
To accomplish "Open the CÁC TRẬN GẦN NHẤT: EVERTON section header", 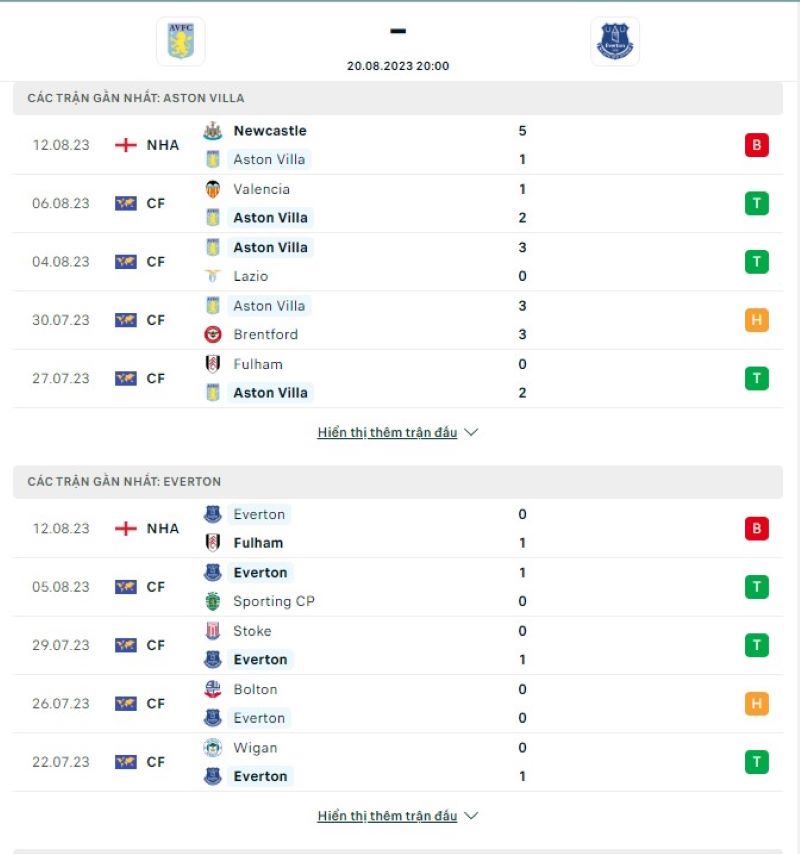I will pyautogui.click(x=127, y=481).
